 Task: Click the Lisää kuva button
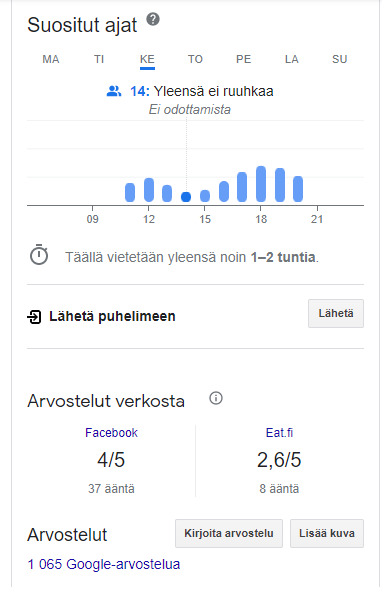[327, 533]
